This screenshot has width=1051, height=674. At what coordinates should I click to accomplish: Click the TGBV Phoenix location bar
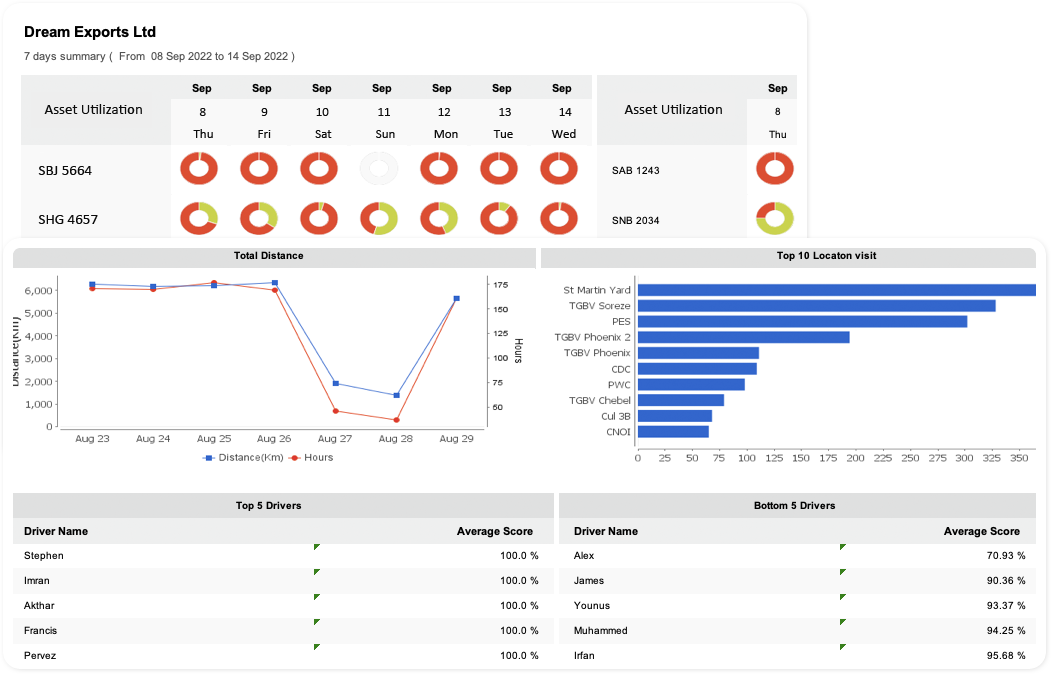(x=698, y=353)
